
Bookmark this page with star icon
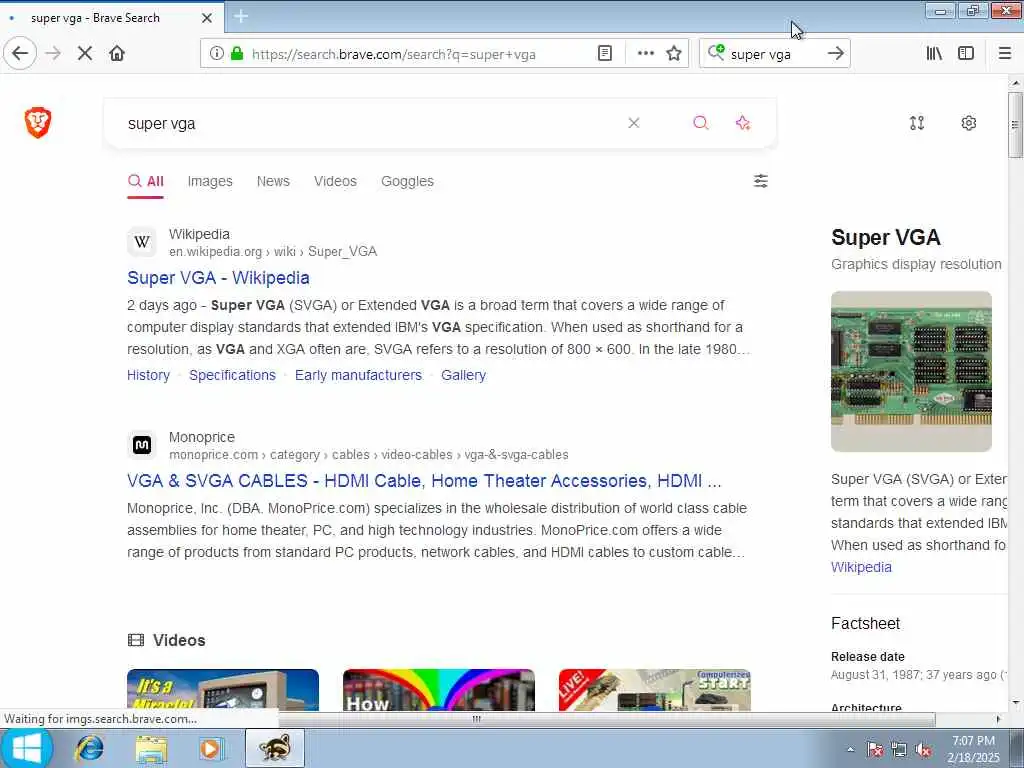[674, 53]
